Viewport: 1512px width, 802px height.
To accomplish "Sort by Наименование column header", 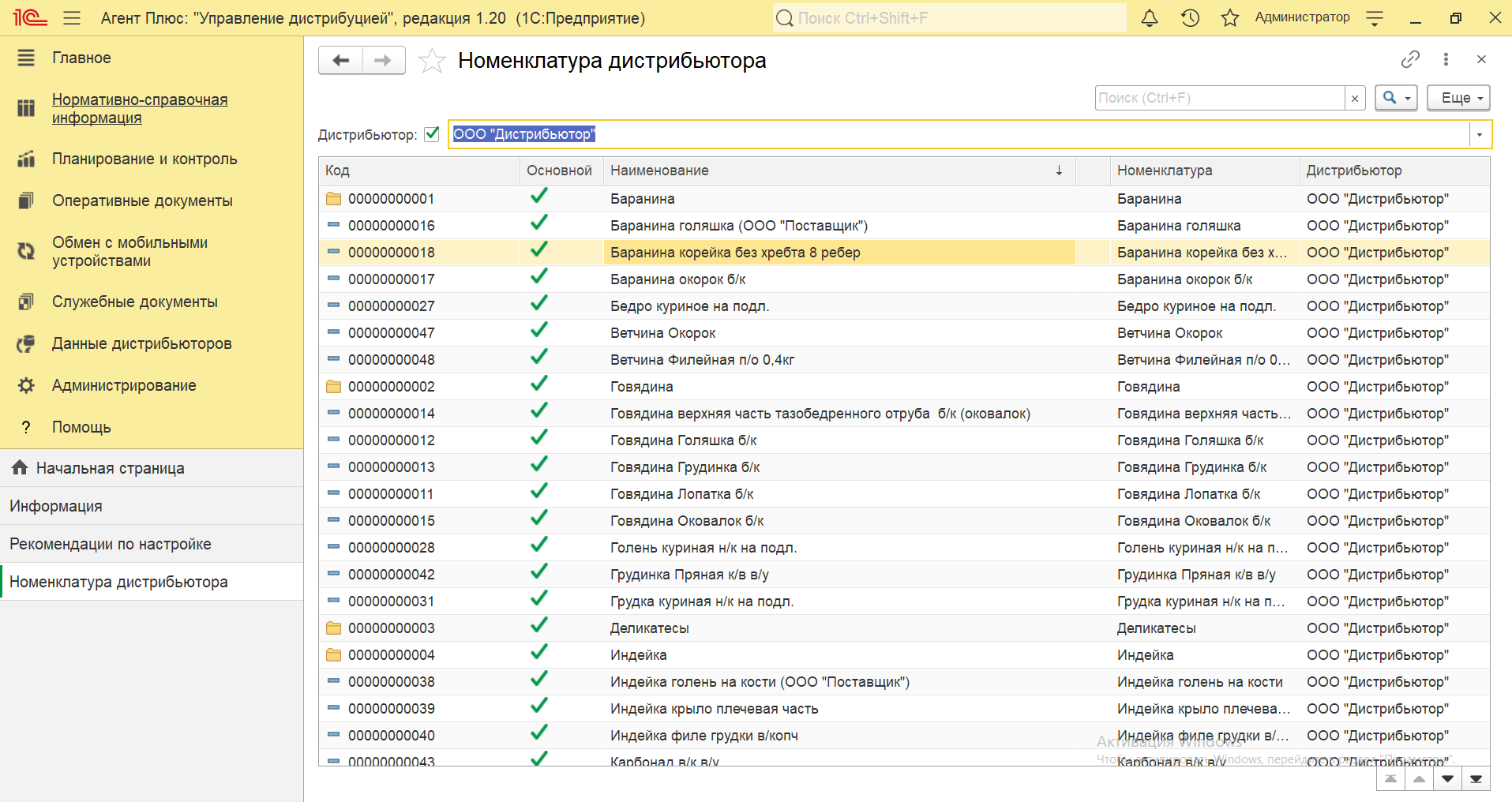I will 839,171.
